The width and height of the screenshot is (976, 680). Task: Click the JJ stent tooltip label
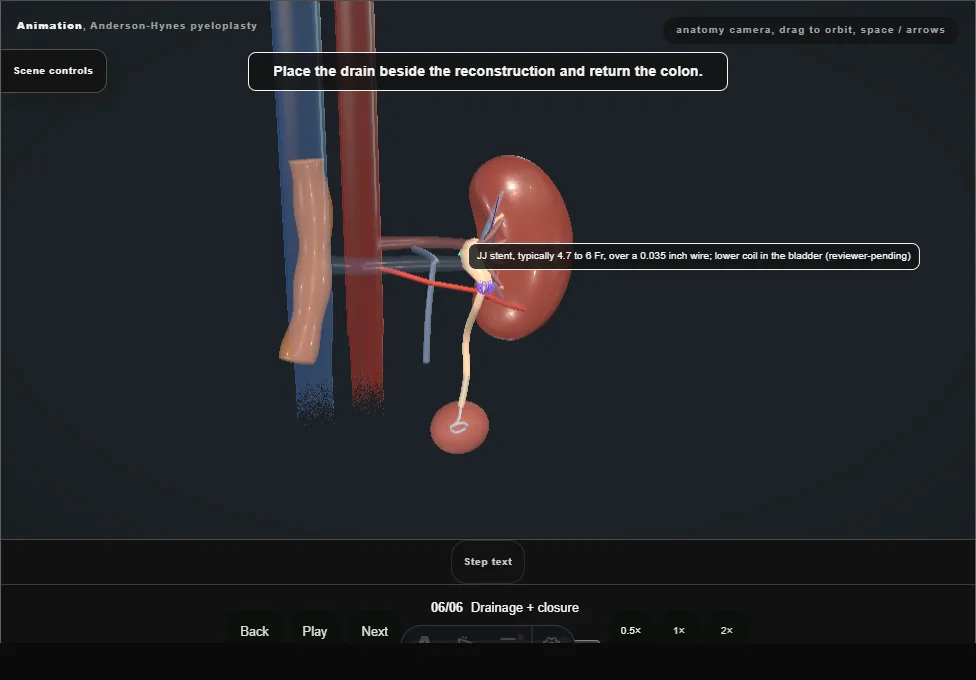(x=694, y=256)
